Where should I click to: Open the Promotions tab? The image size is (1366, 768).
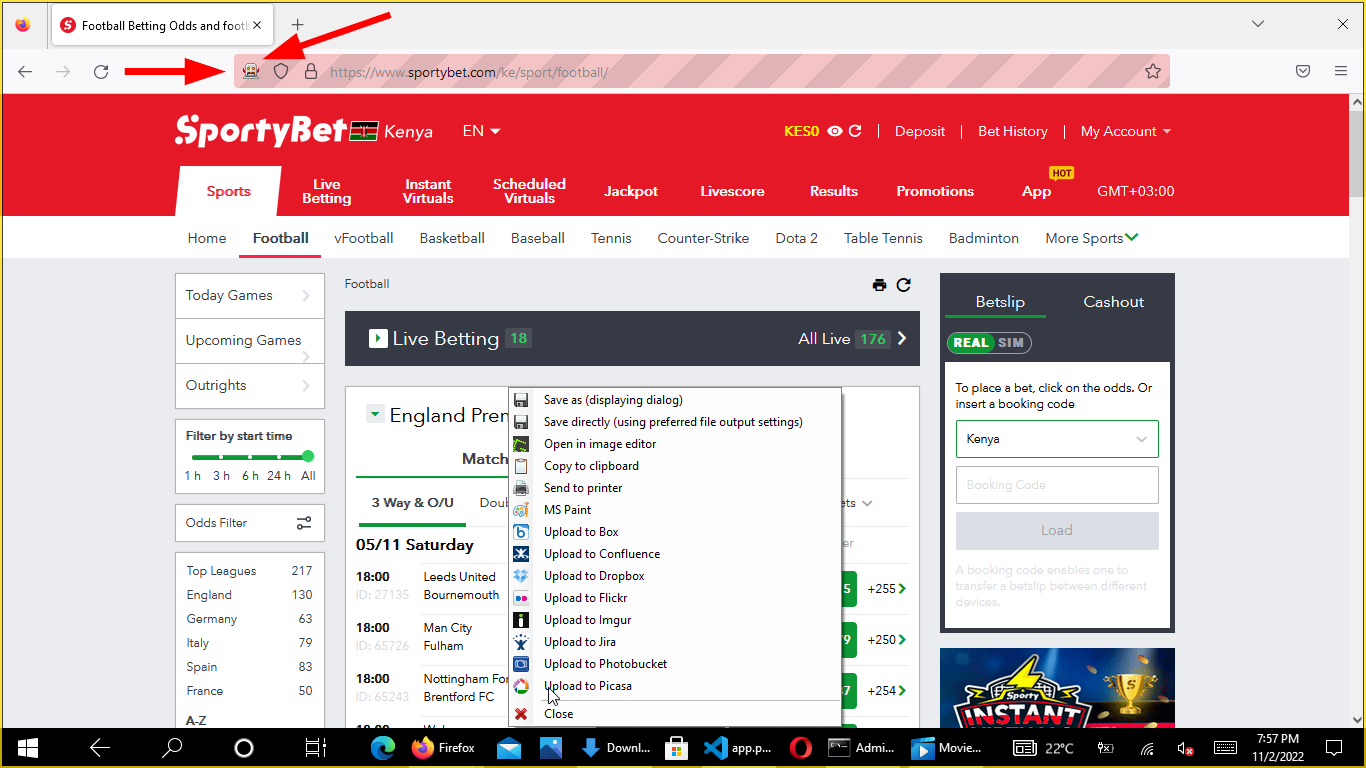coord(935,191)
